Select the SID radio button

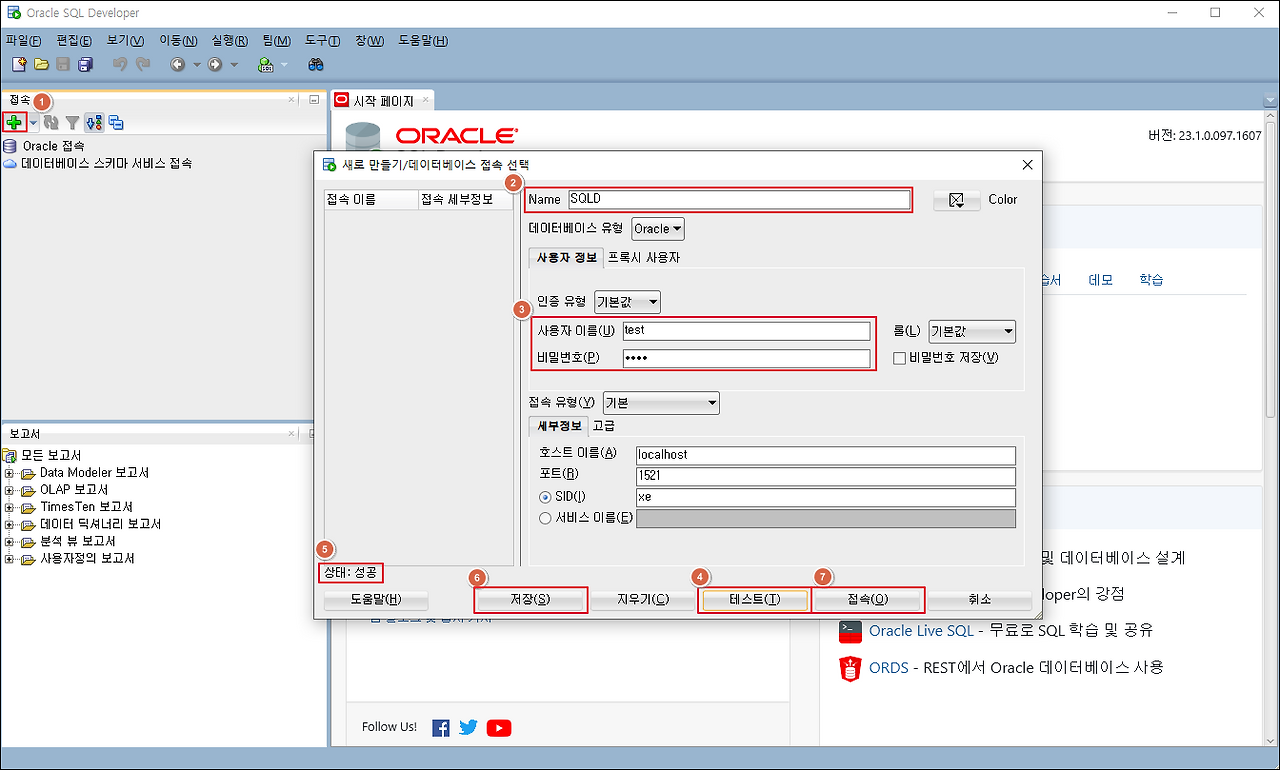pyautogui.click(x=543, y=497)
